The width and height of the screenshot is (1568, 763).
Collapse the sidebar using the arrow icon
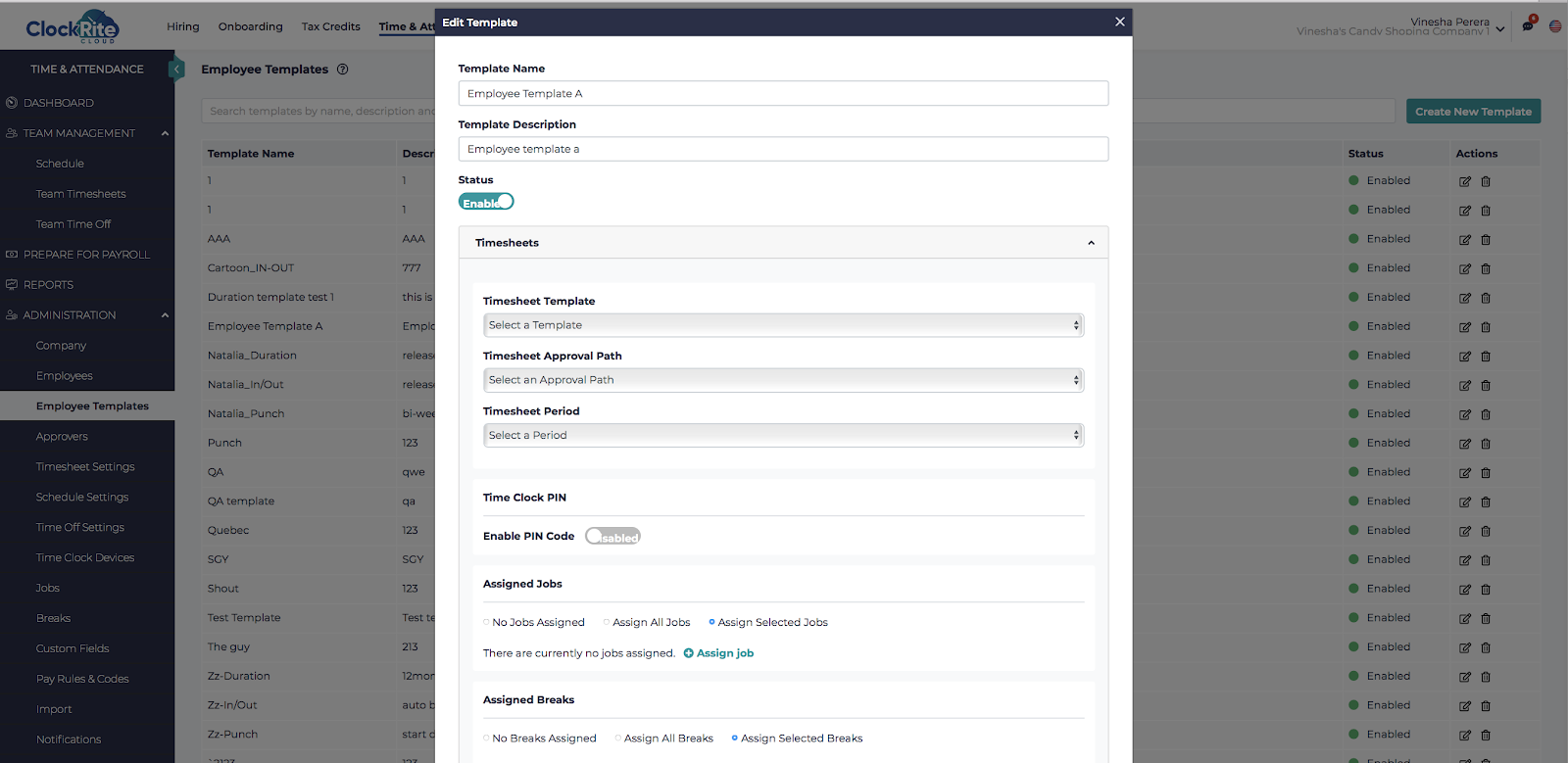click(x=176, y=69)
